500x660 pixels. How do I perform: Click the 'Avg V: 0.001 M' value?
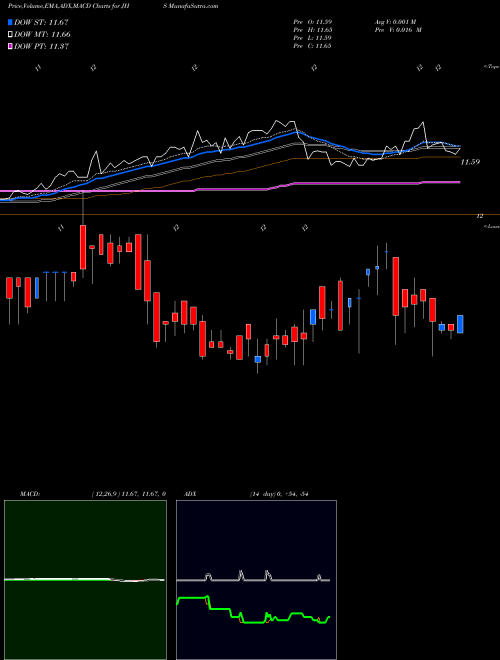click(397, 22)
